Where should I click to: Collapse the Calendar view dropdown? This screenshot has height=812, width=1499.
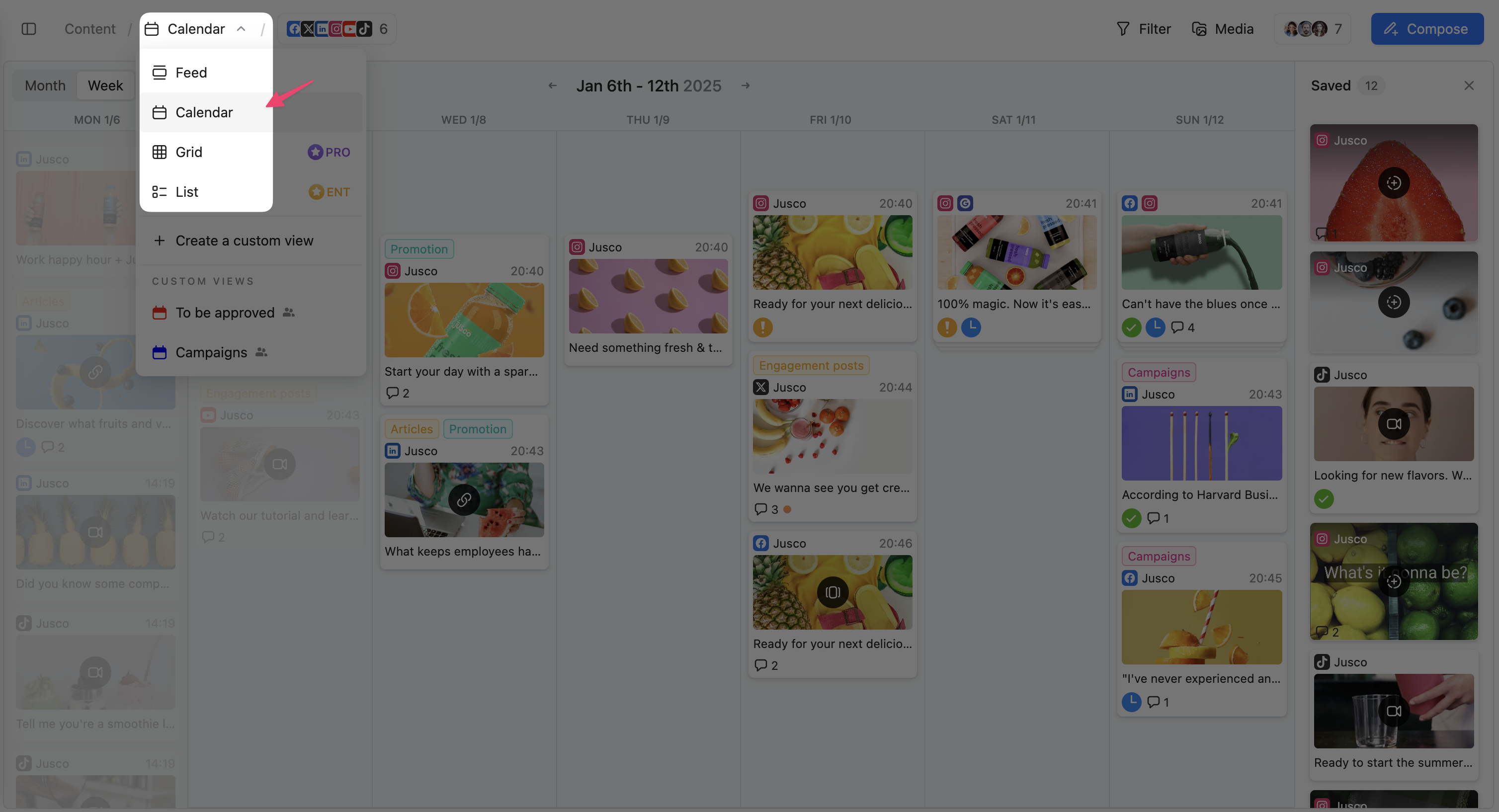pos(241,28)
